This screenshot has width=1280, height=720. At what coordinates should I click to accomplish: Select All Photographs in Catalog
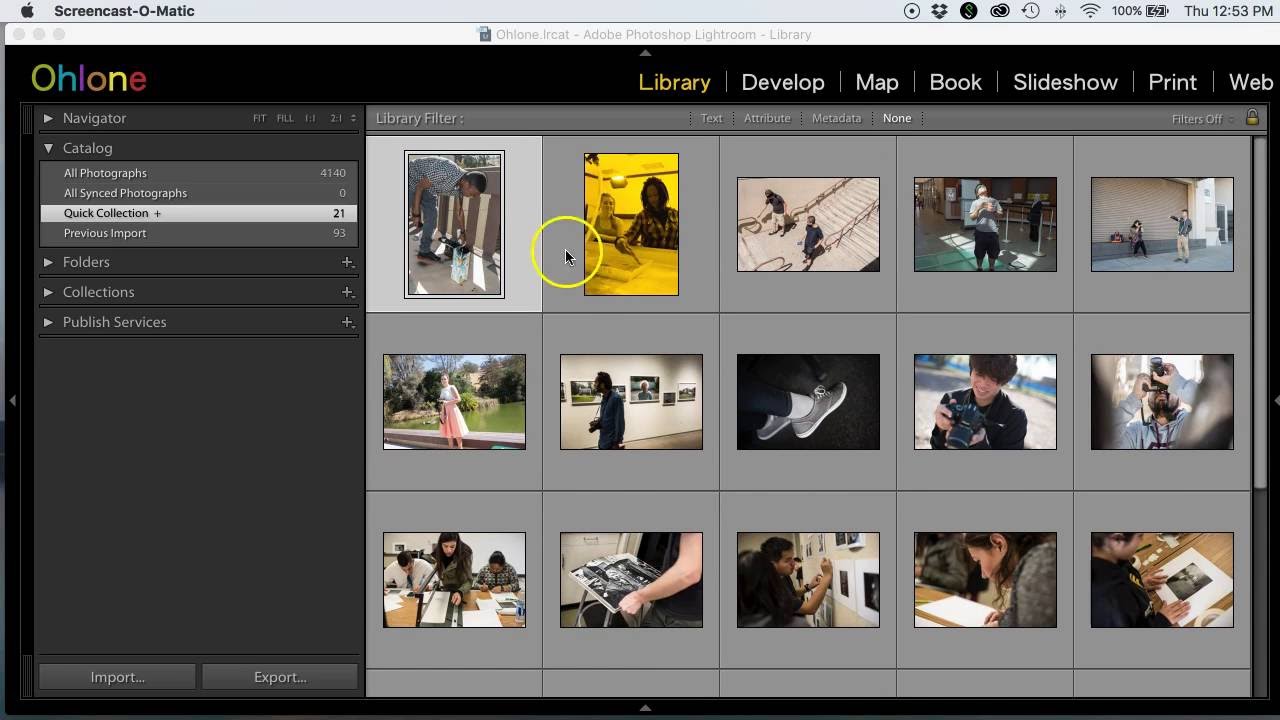[198, 173]
